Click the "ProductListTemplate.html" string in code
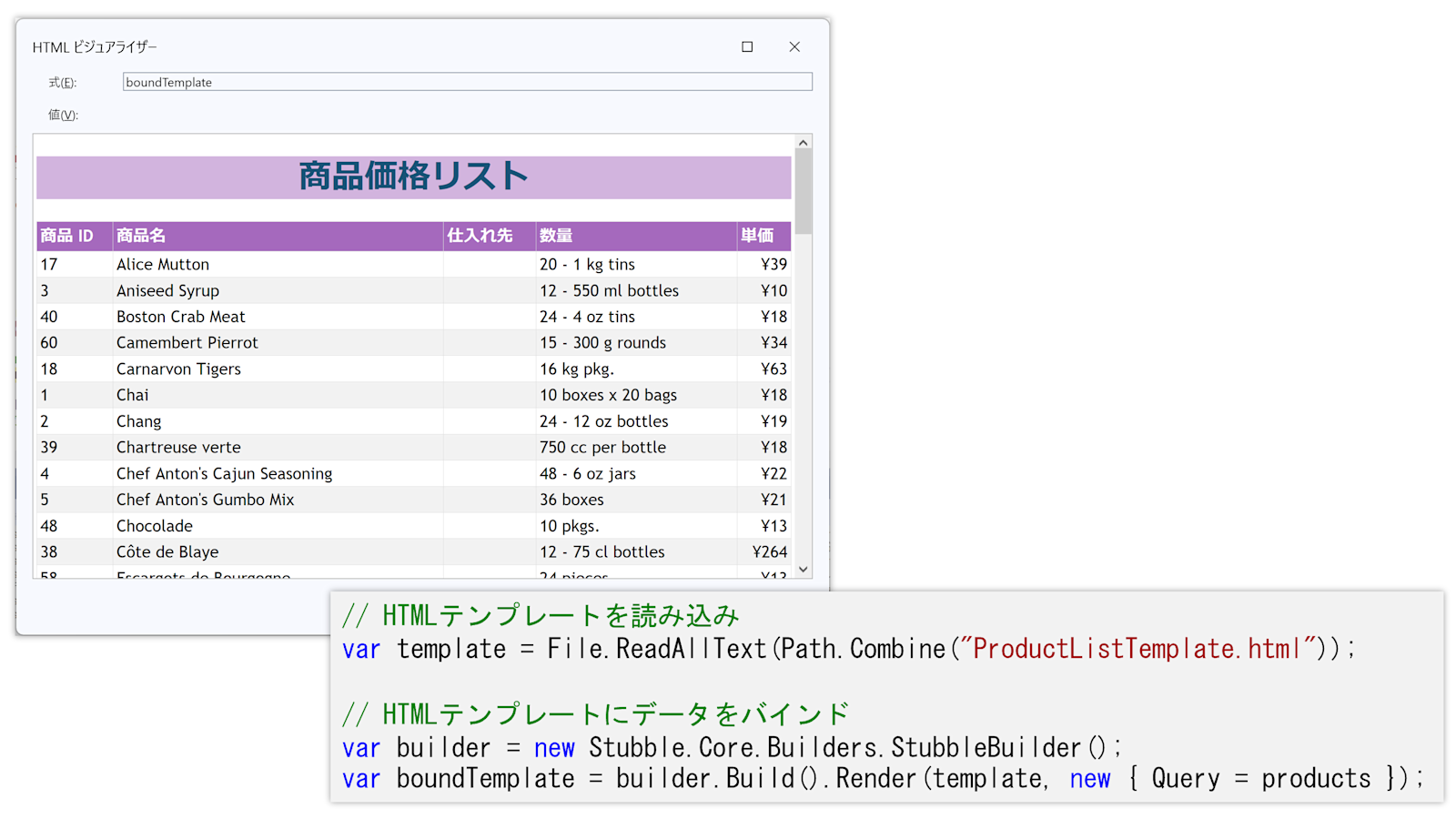 (x=1137, y=649)
